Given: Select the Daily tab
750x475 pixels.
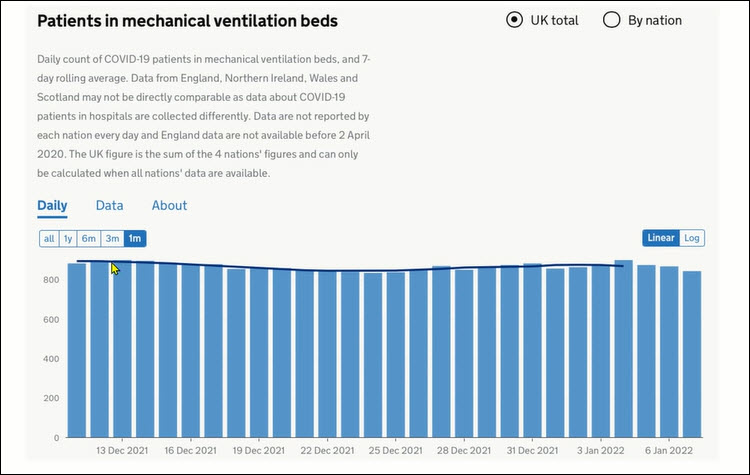Looking at the screenshot, I should click(x=52, y=205).
